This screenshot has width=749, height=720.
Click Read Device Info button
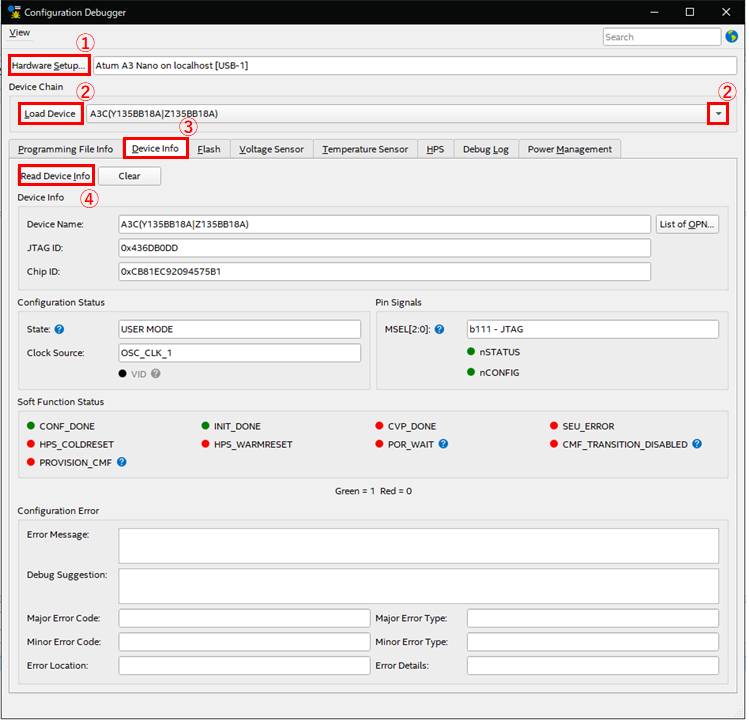(56, 176)
